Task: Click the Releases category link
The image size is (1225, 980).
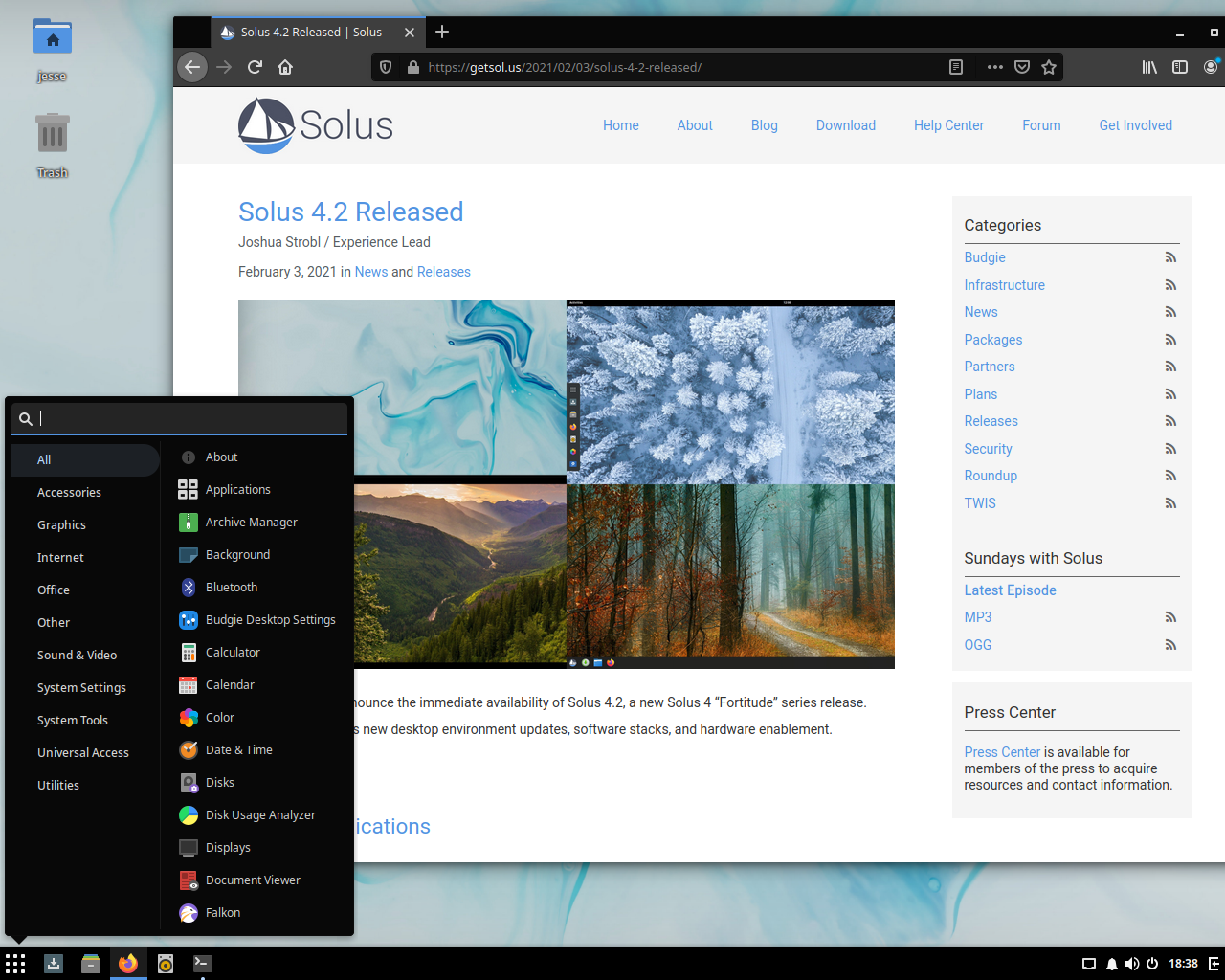Action: (991, 421)
